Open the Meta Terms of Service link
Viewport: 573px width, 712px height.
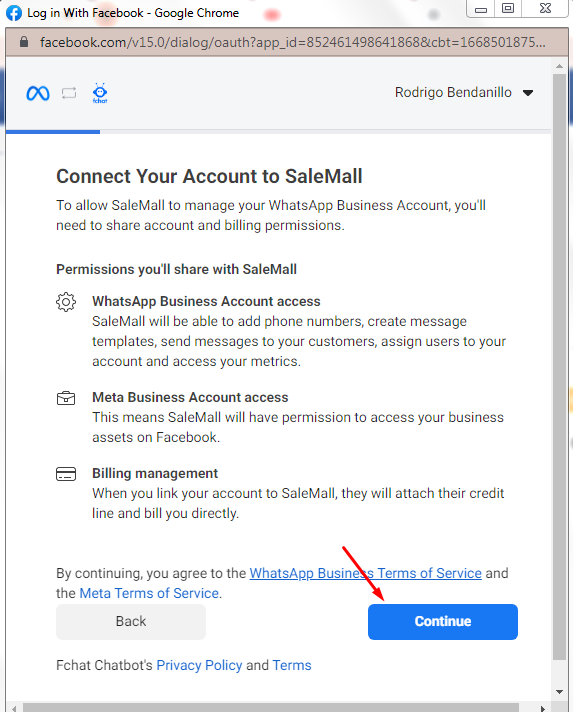pos(149,593)
